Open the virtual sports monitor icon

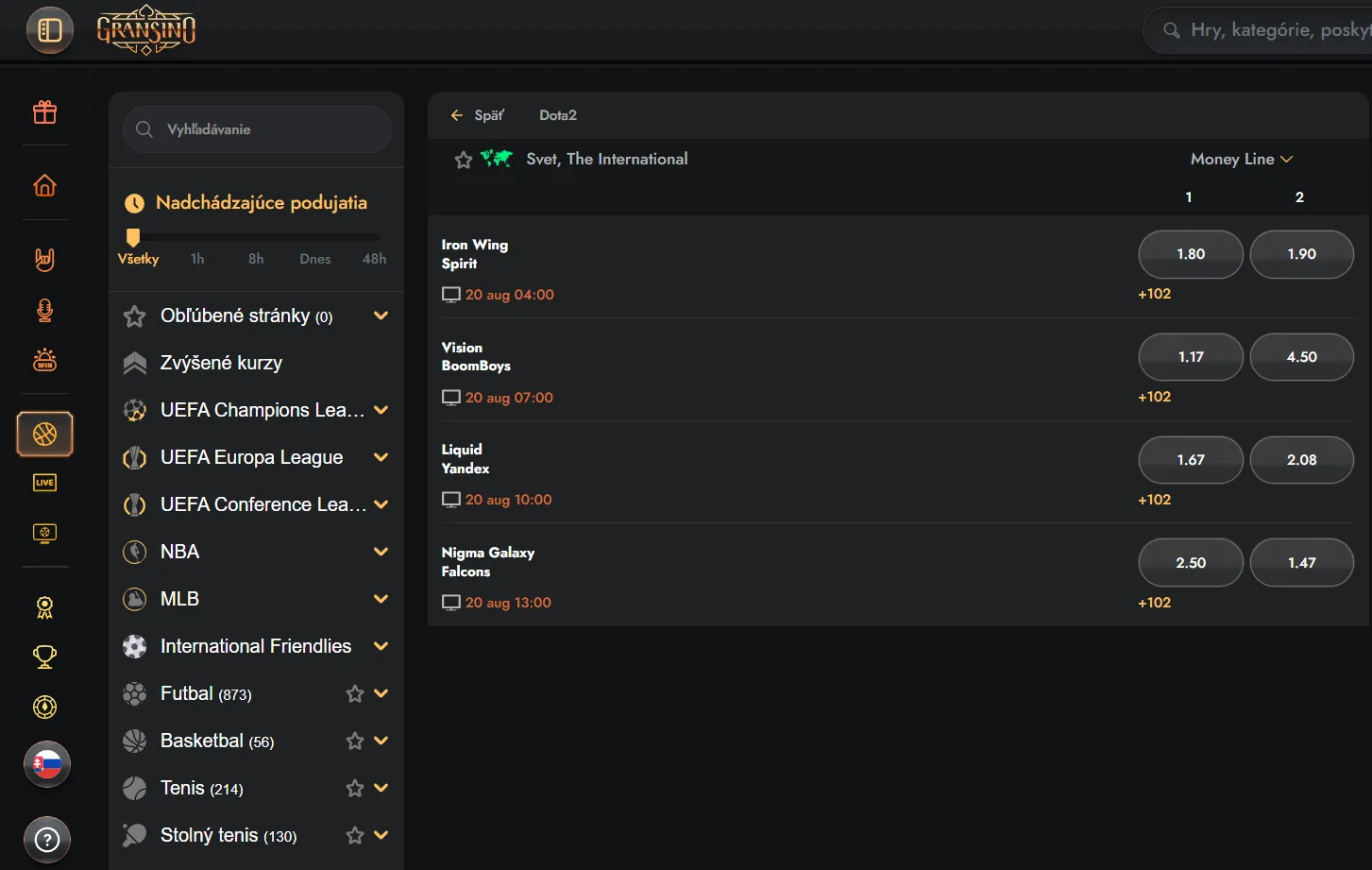click(44, 533)
